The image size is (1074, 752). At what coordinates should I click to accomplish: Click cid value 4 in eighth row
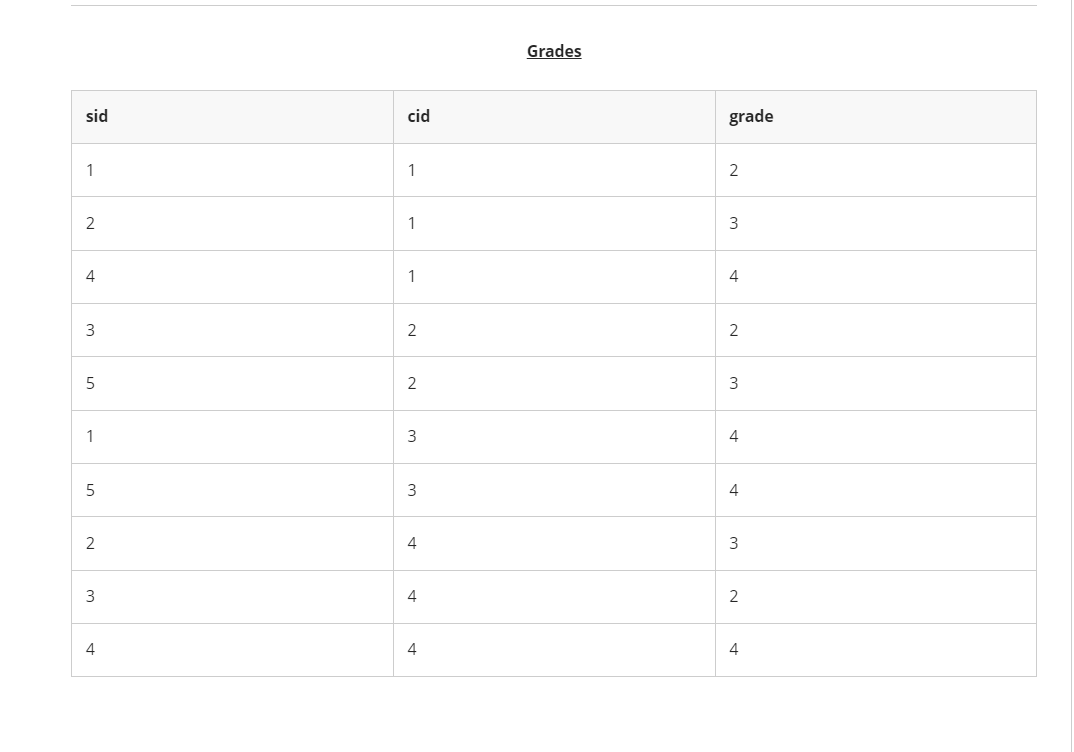point(412,543)
